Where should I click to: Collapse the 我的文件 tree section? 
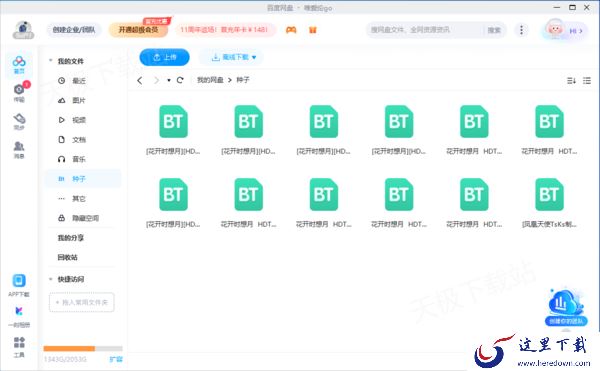[51, 61]
